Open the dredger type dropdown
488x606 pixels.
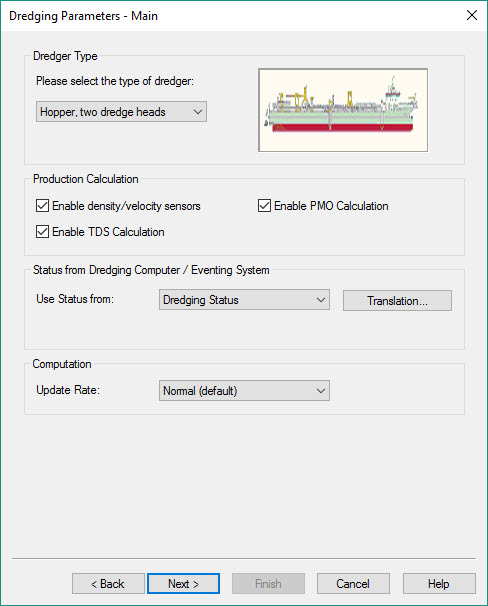click(x=121, y=112)
